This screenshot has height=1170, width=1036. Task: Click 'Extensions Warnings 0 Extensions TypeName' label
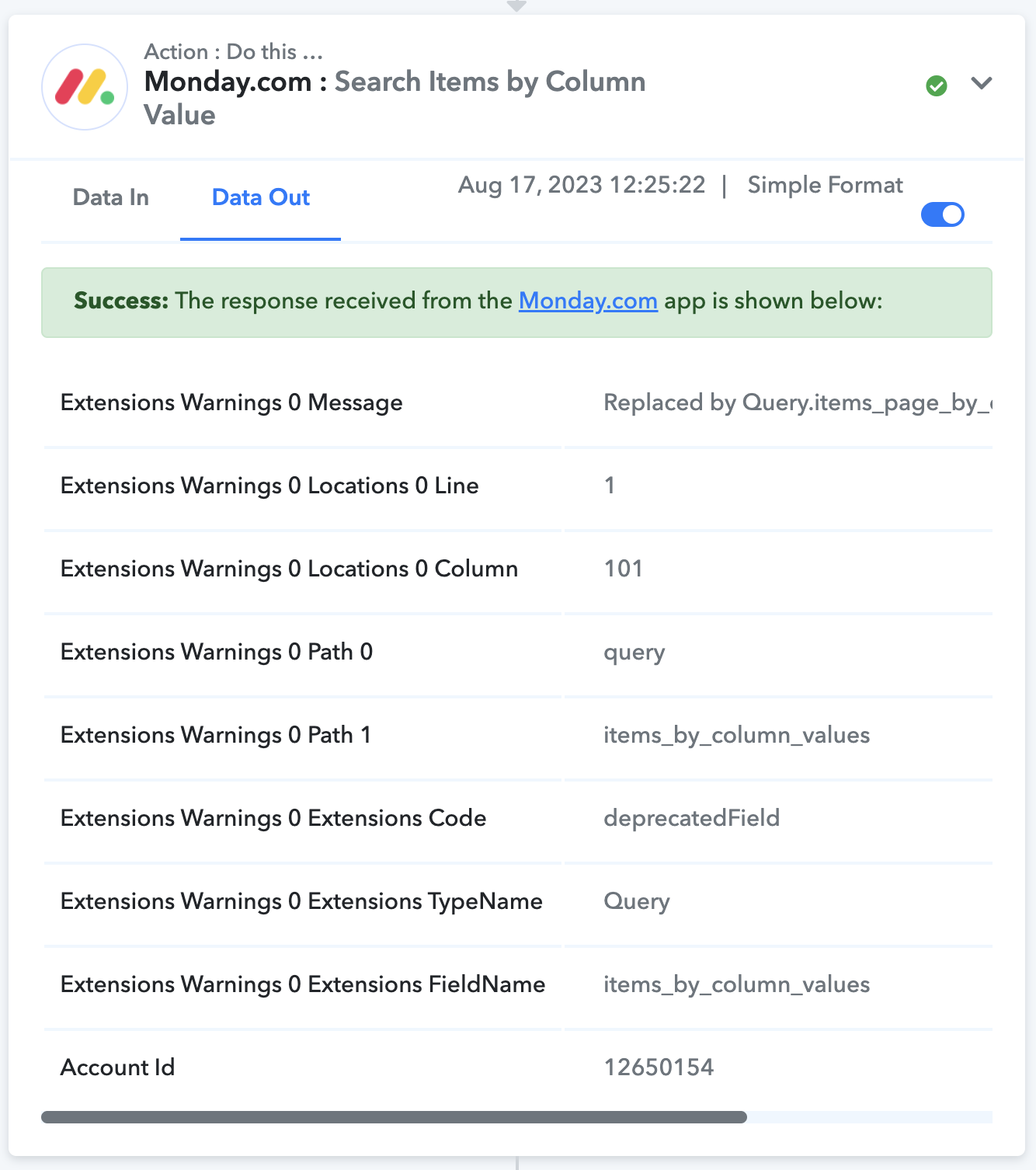click(301, 901)
